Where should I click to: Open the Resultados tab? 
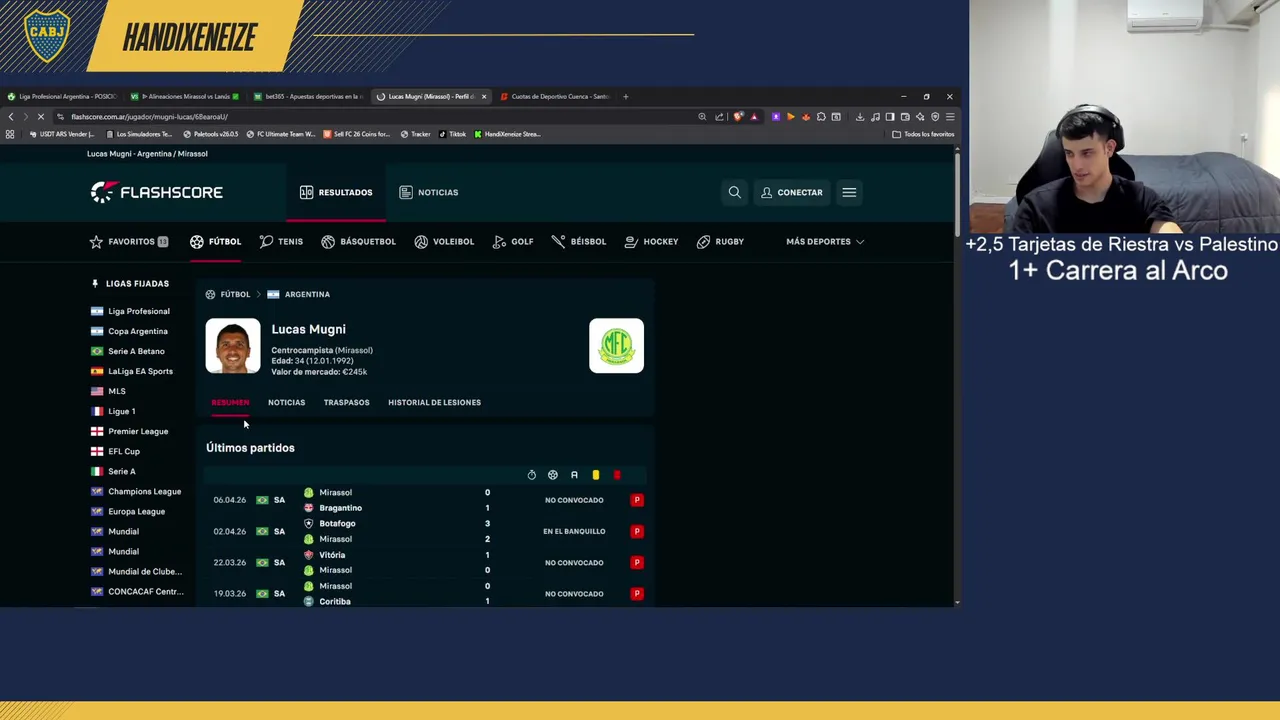coord(336,192)
